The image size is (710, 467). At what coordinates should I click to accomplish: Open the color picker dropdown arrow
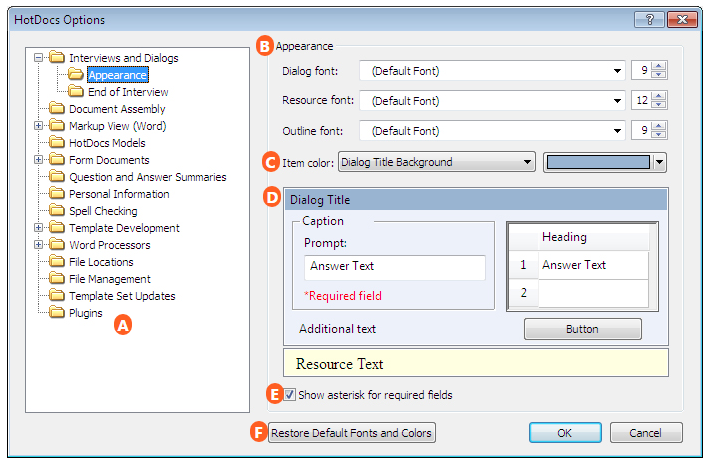click(659, 162)
